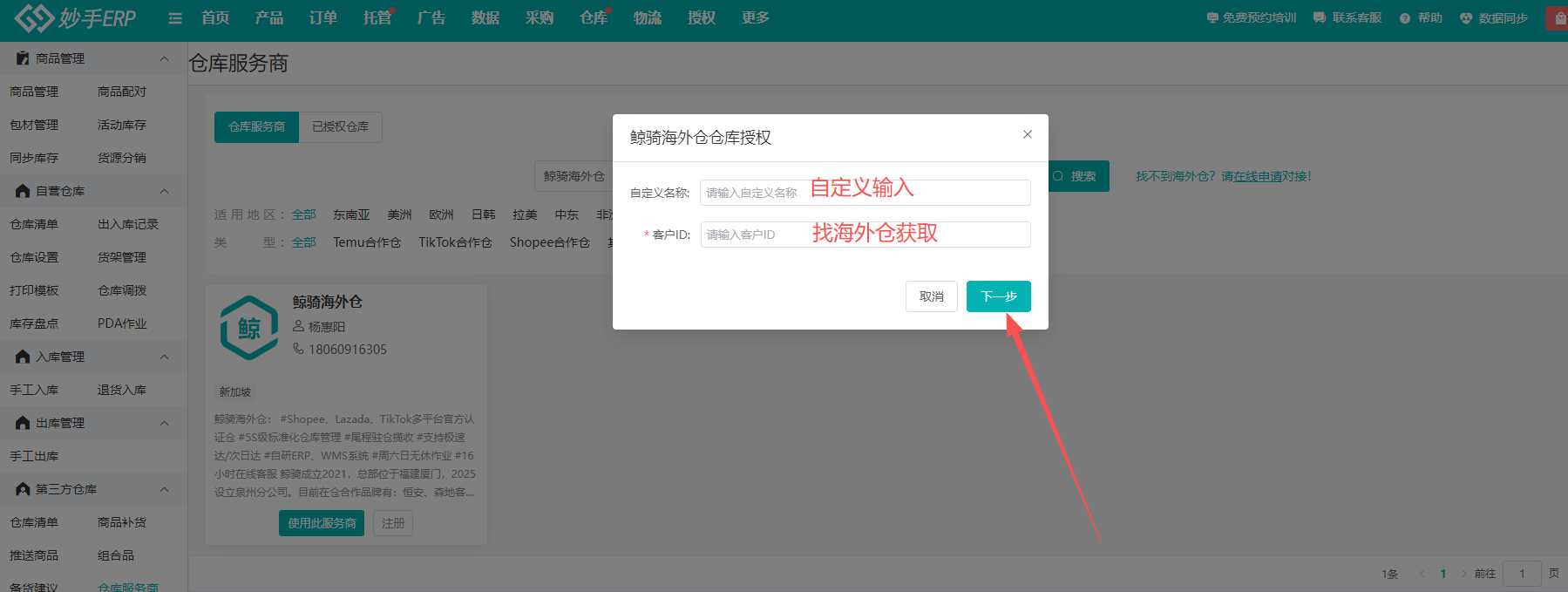The image size is (1568, 592).
Task: Click the 鲸骑海外仓 hexagon logo
Action: (x=249, y=328)
